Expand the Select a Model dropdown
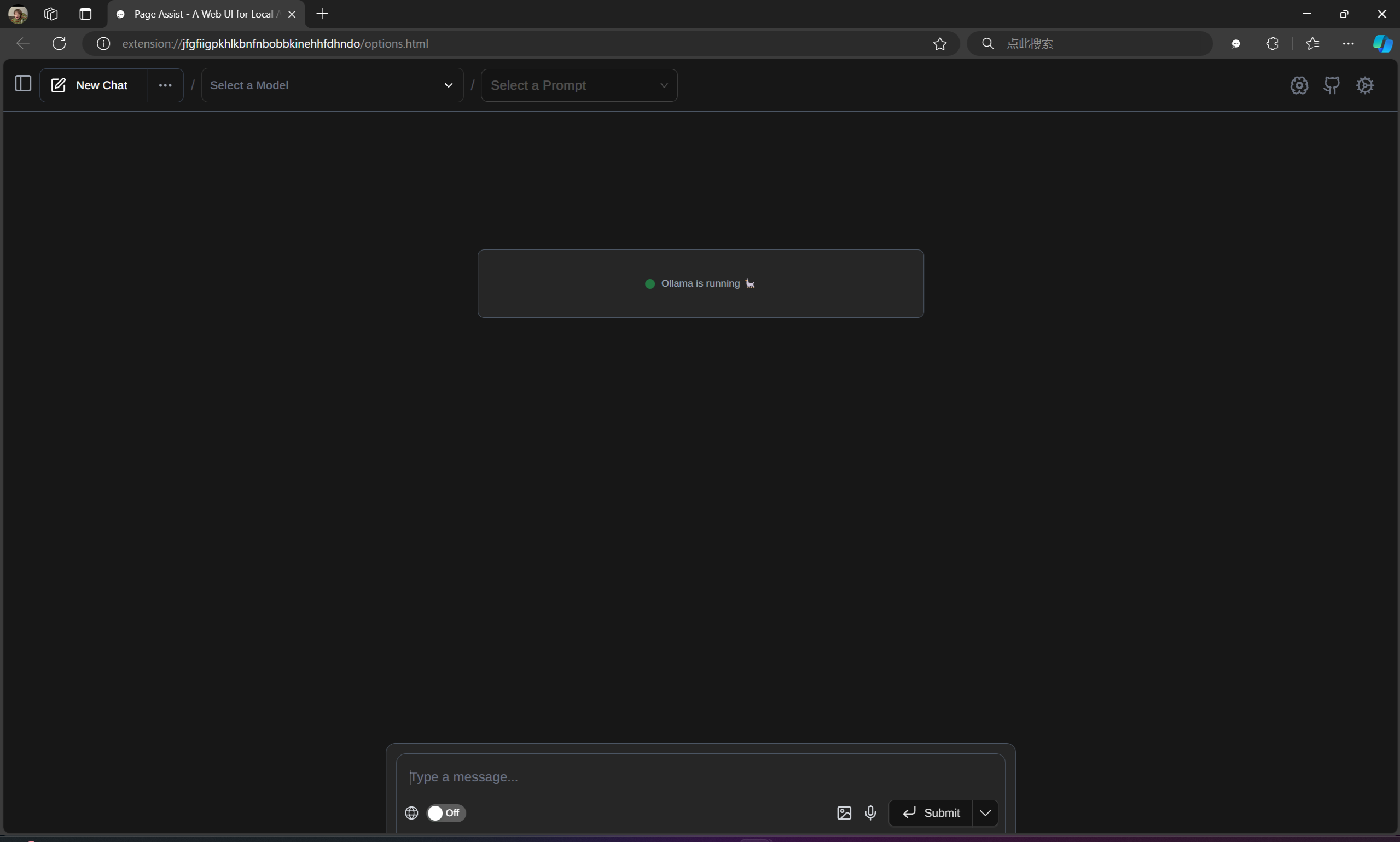The width and height of the screenshot is (1400, 842). [x=333, y=85]
